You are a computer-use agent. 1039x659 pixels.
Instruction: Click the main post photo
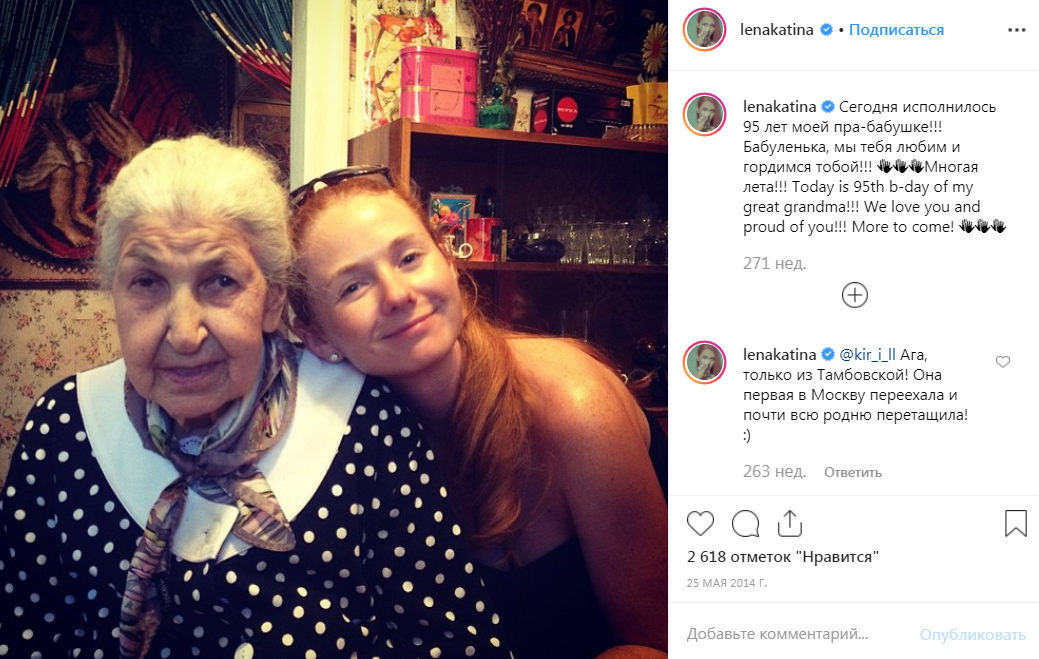[334, 329]
